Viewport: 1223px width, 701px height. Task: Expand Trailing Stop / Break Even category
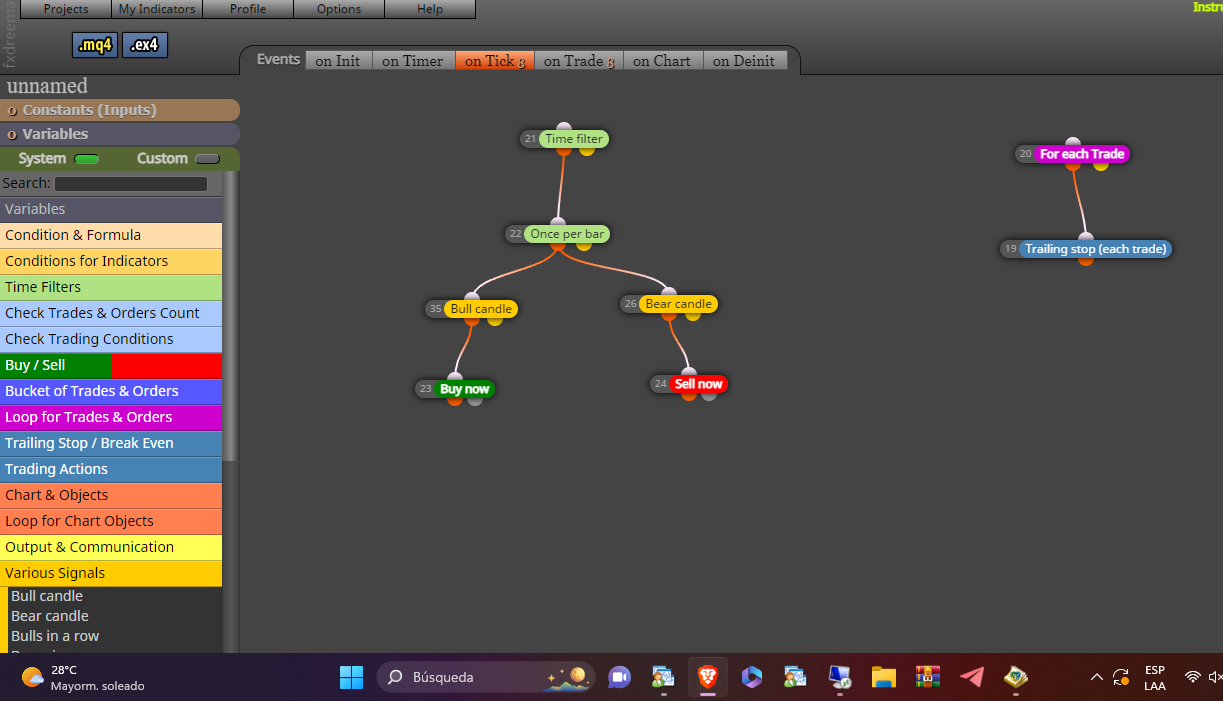click(111, 443)
